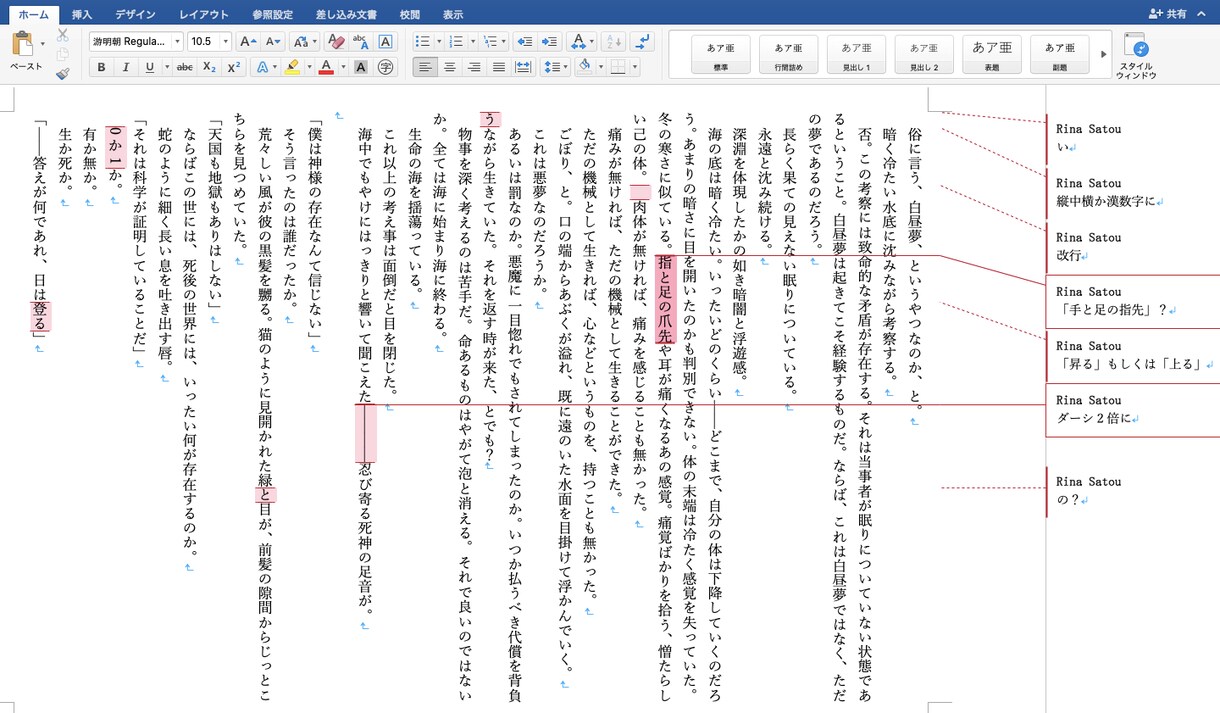Click the enclosed character border A icon
1220x713 pixels.
click(386, 41)
